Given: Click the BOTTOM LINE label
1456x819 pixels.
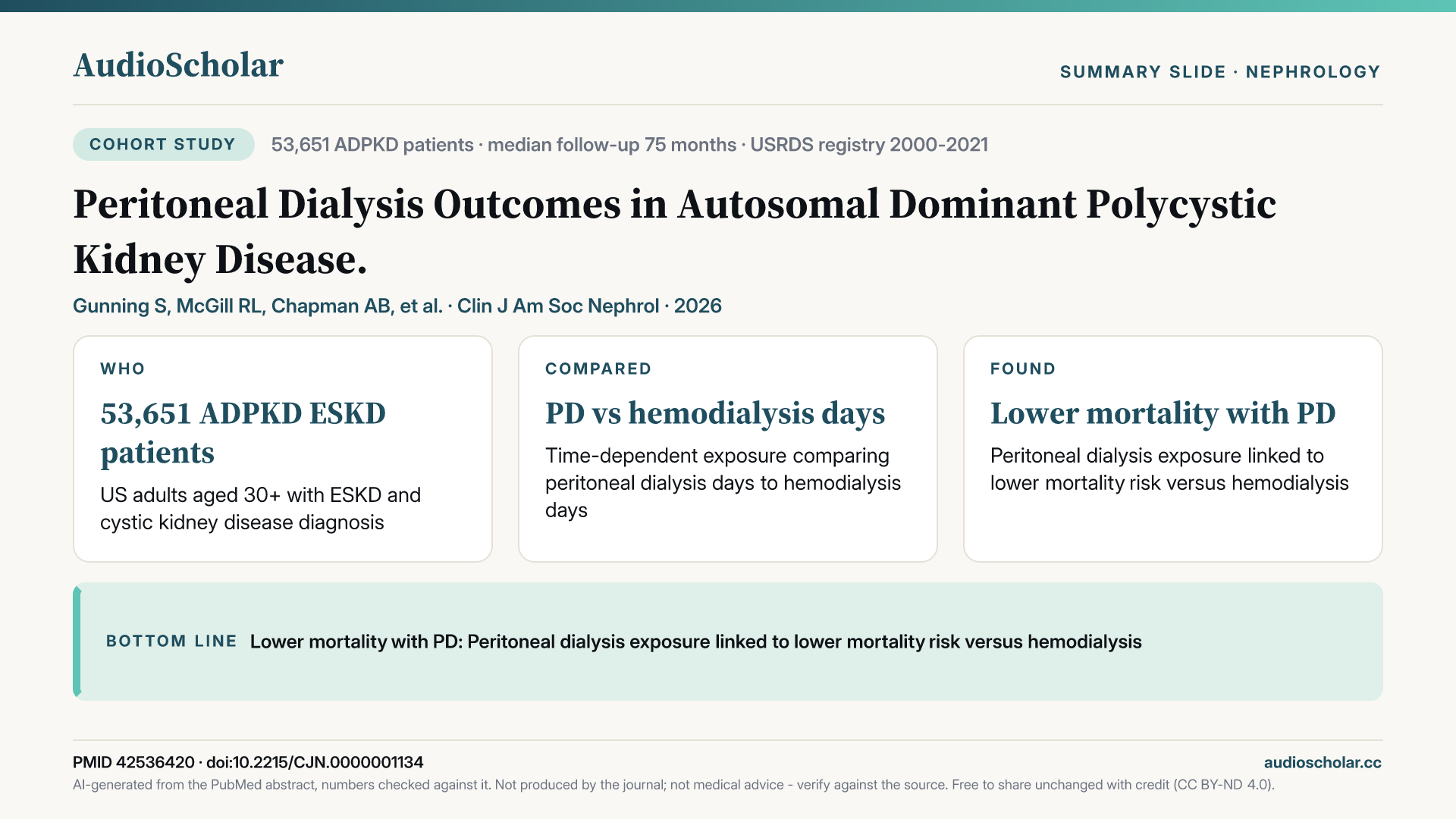Looking at the screenshot, I should pos(171,641).
